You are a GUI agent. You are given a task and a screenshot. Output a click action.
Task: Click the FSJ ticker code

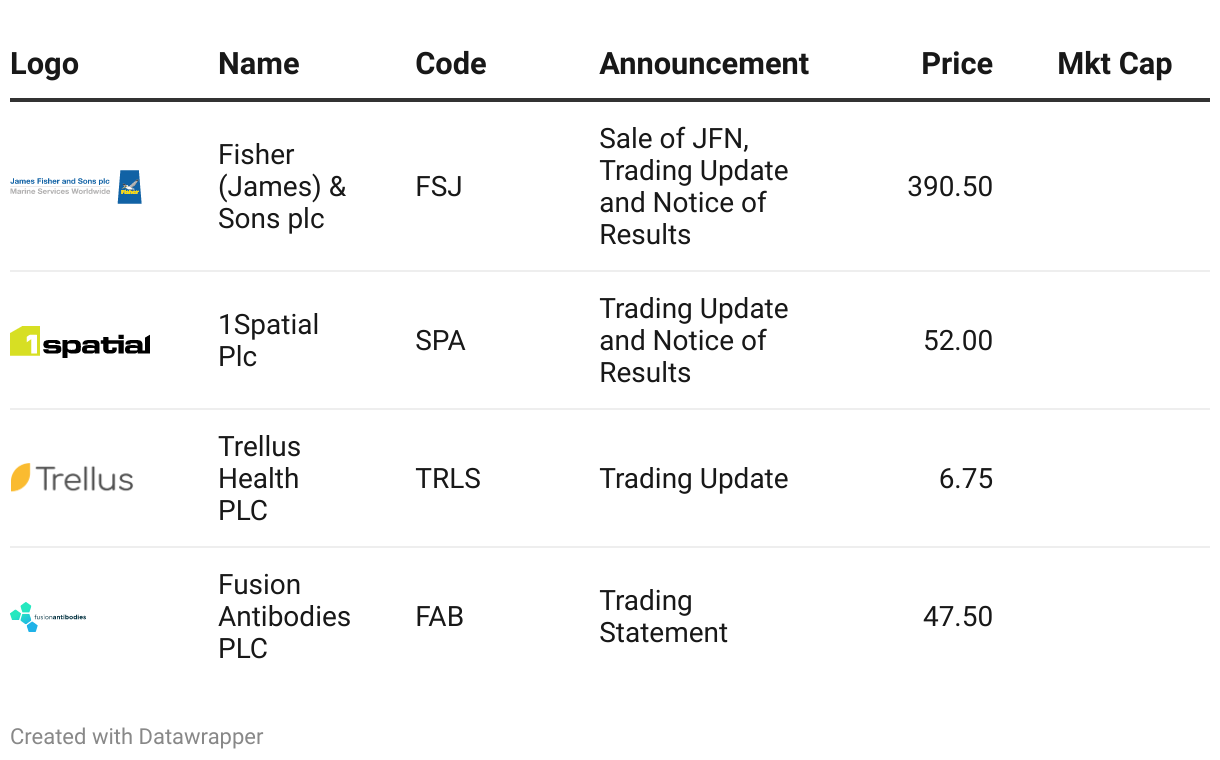coord(439,187)
